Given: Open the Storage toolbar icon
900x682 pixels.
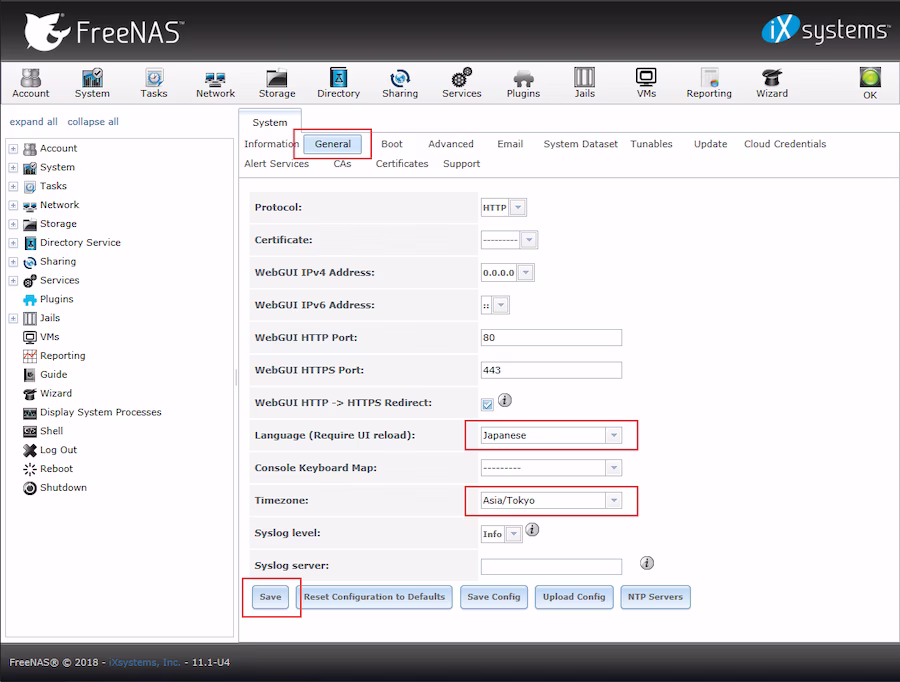Looking at the screenshot, I should click(277, 83).
